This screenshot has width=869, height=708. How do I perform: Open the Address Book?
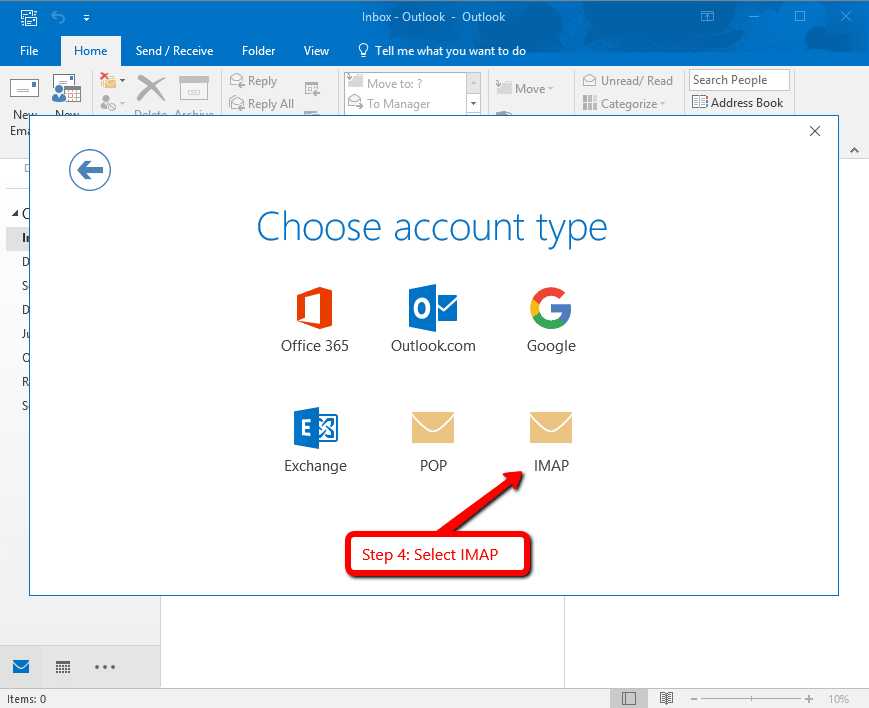[738, 103]
